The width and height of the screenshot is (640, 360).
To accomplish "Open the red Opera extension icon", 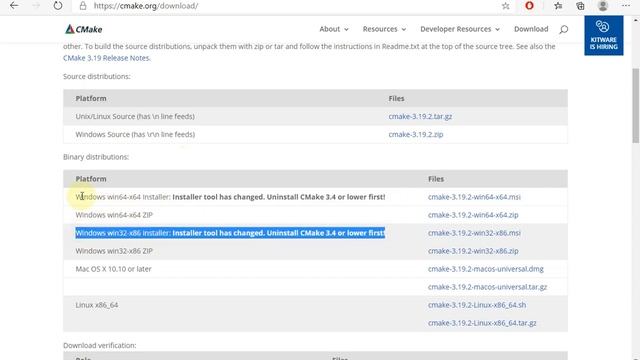I will pyautogui.click(x=529, y=6).
